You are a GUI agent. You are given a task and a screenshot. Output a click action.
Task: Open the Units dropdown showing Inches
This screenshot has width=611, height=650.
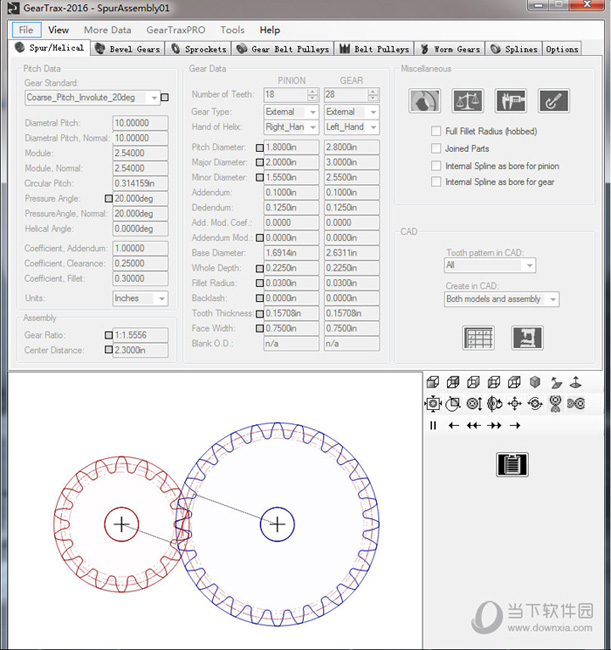(x=140, y=298)
